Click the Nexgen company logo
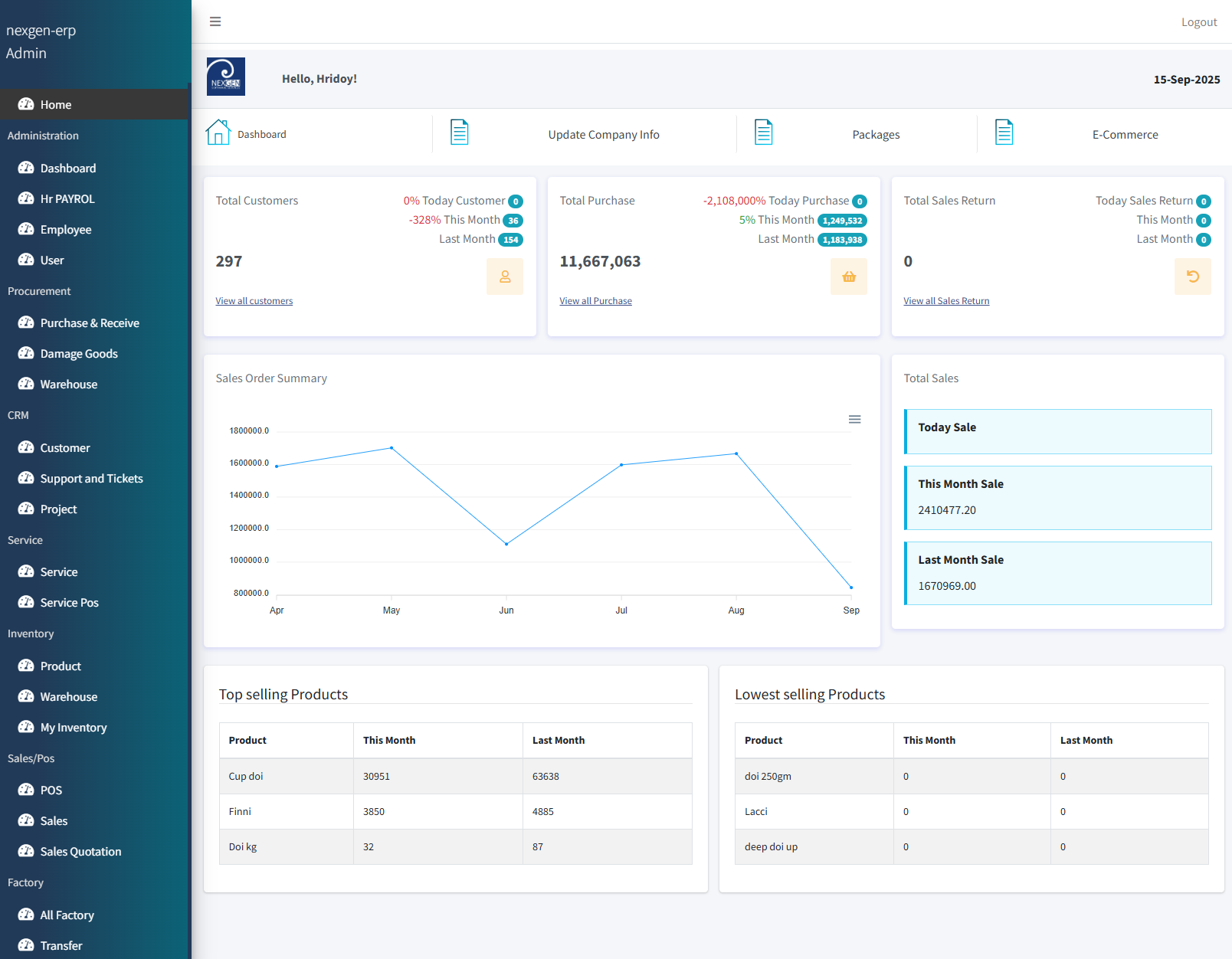Screen dimensions: 1232x959 226,77
